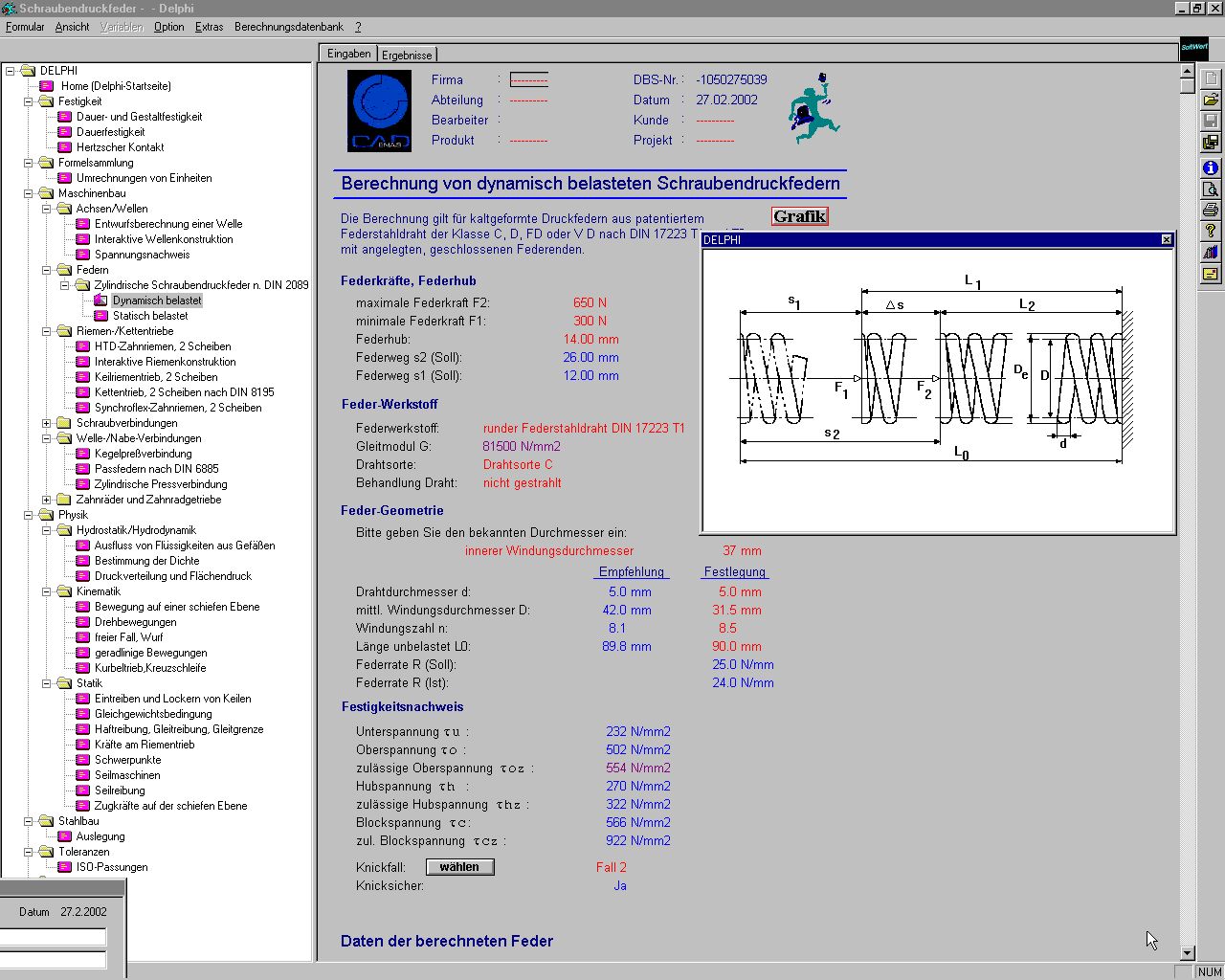Screen dimensions: 1225x980
Task: Collapse the DELPHI root tree node
Action: coord(10,71)
